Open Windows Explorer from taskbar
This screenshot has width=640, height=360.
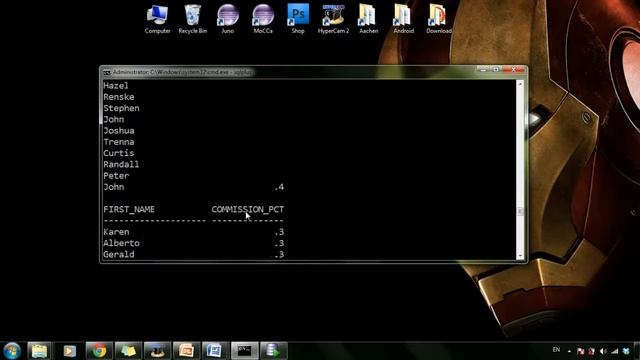pos(40,351)
